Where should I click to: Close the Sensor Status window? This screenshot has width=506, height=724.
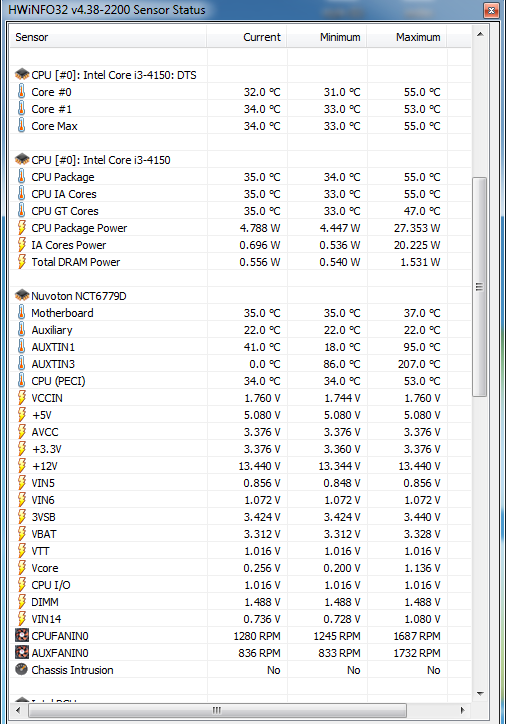pos(491,10)
